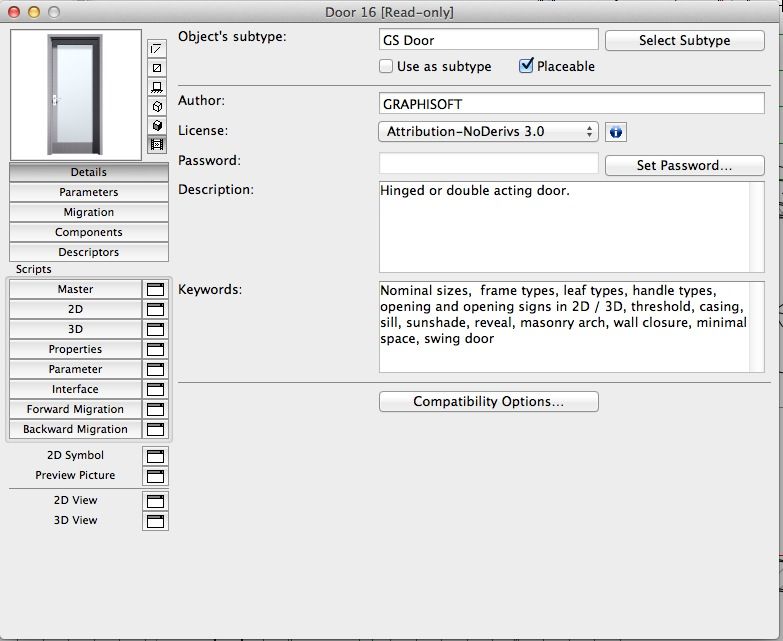Open 2D View in separate window
Image resolution: width=783 pixels, height=641 pixels.
coord(155,501)
